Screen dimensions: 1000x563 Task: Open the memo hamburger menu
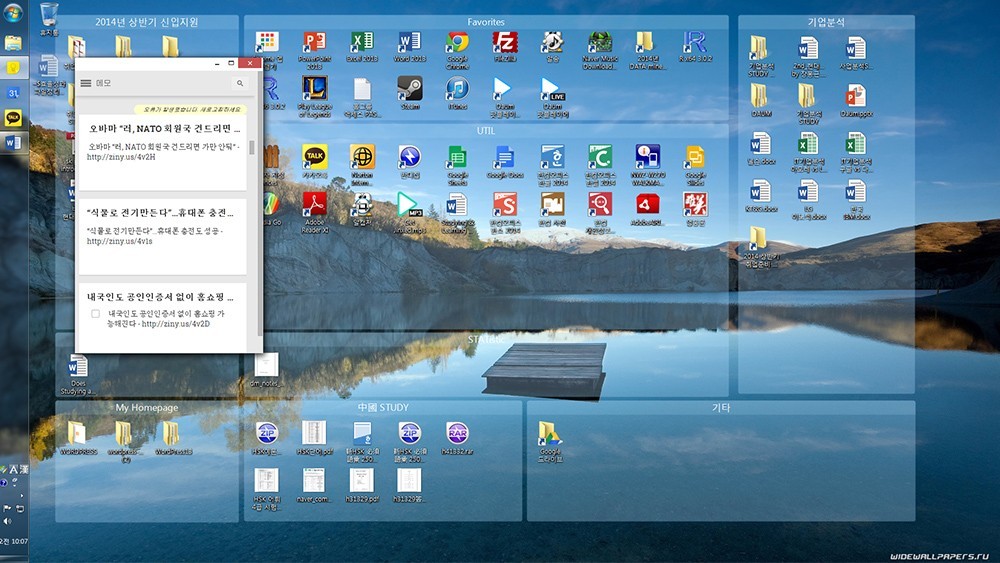[x=85, y=83]
